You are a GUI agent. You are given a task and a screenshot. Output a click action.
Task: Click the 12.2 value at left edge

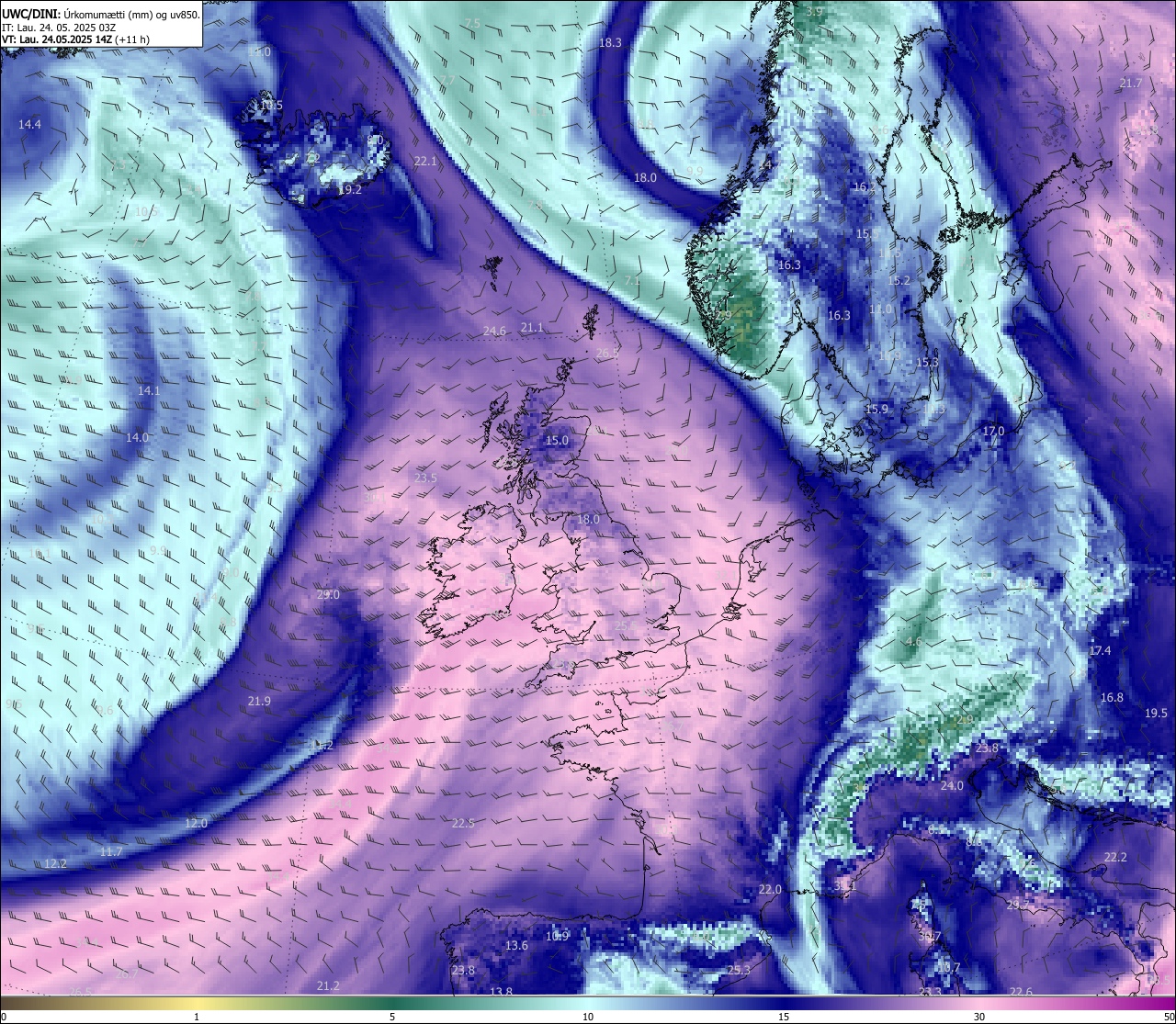point(55,863)
